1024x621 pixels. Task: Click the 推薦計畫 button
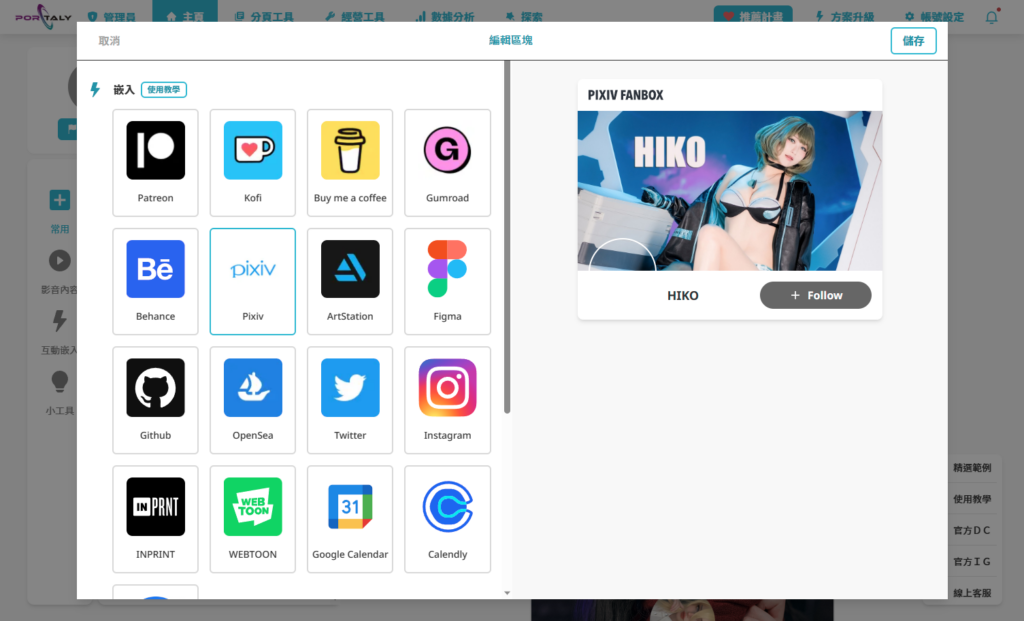pos(753,16)
